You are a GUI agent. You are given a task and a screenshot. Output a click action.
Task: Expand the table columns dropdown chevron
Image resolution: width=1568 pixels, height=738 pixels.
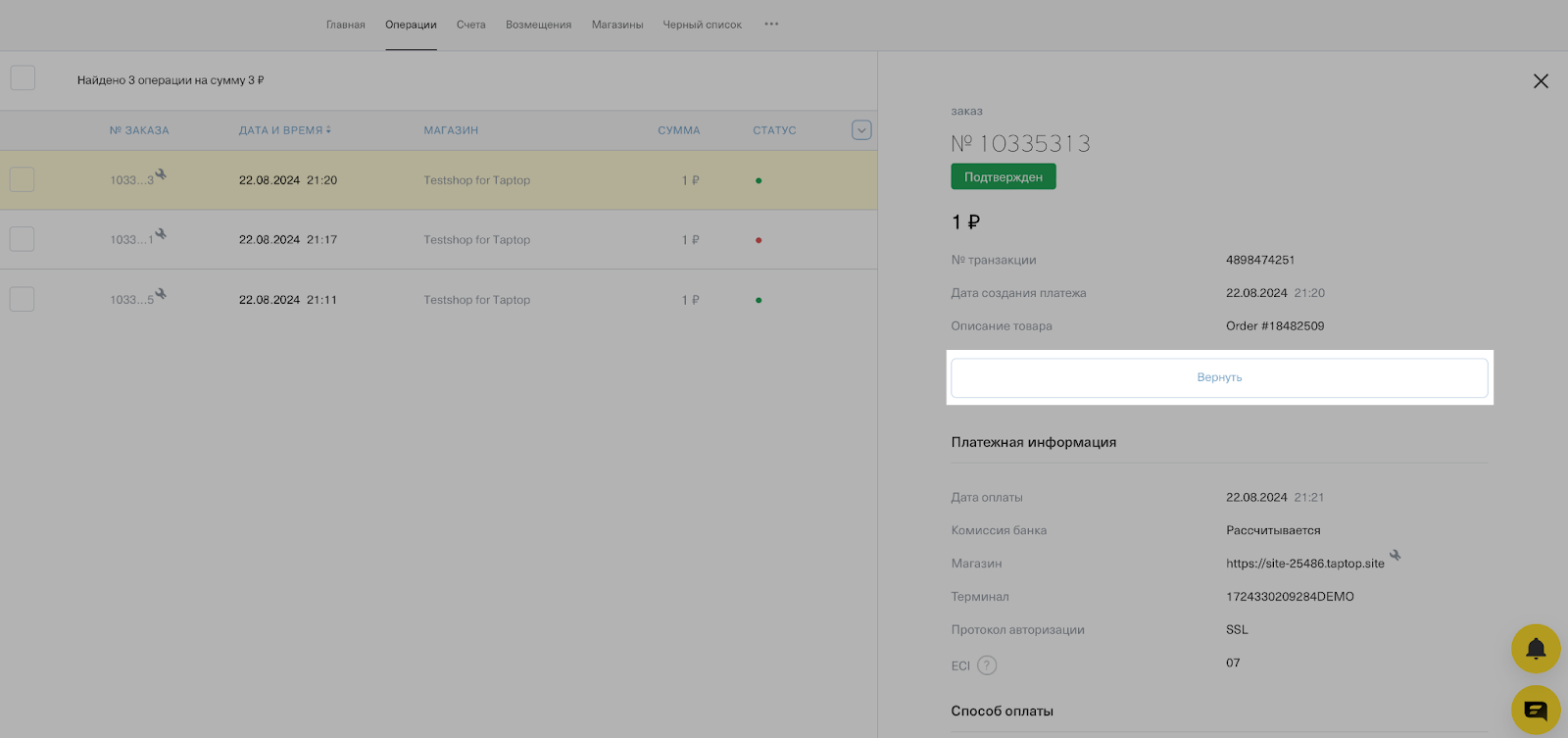click(x=861, y=130)
